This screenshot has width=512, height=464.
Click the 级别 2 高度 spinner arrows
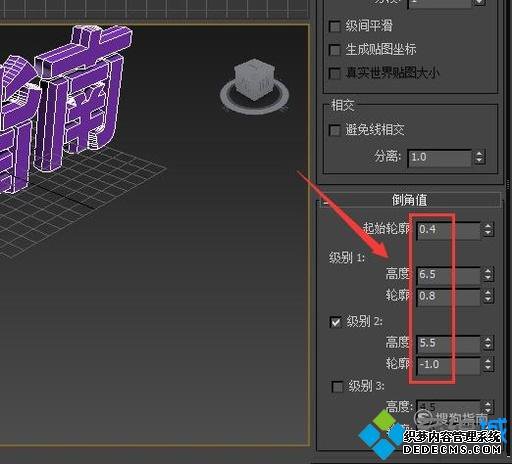488,343
